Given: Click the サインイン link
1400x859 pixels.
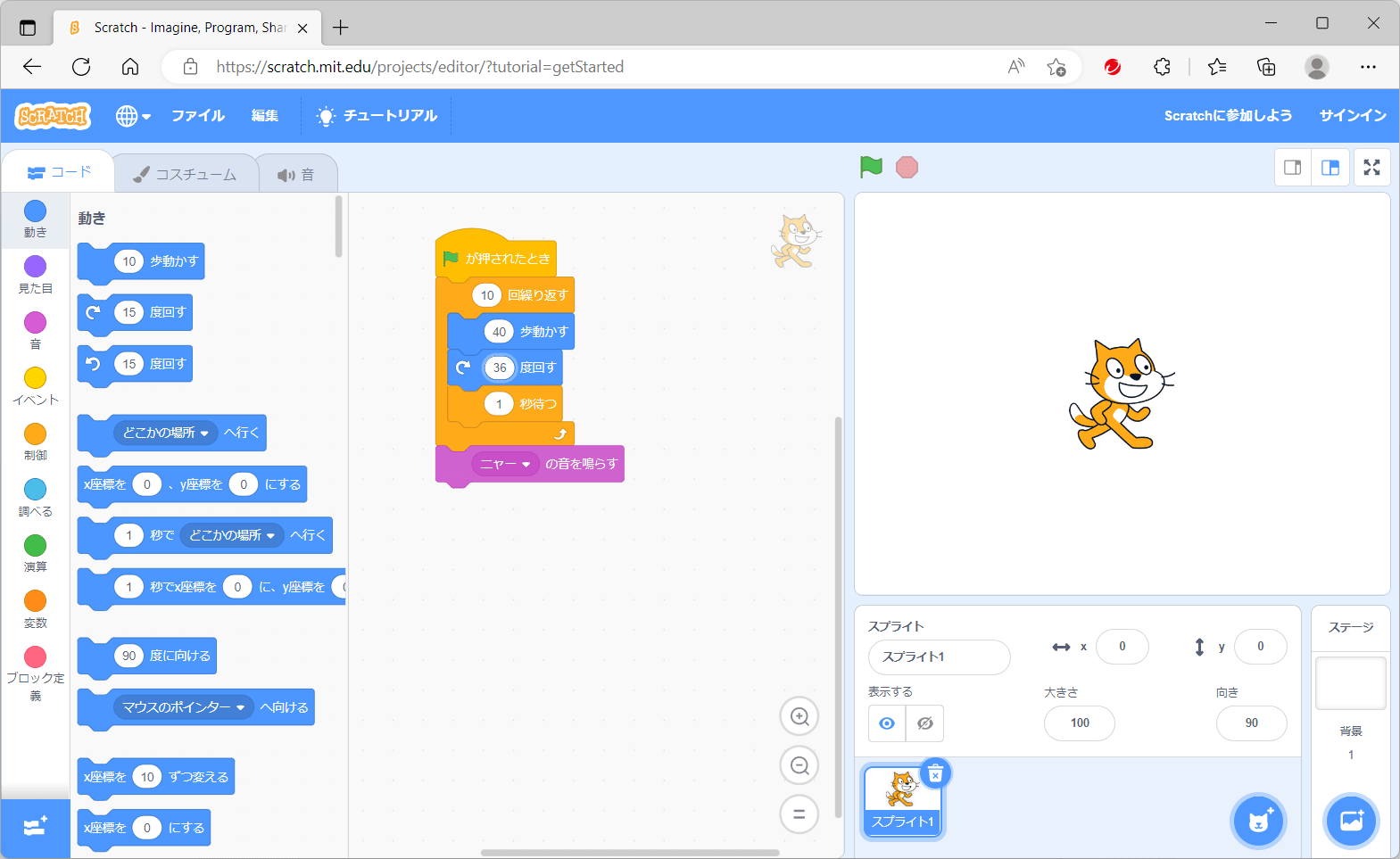Looking at the screenshot, I should pos(1352,116).
